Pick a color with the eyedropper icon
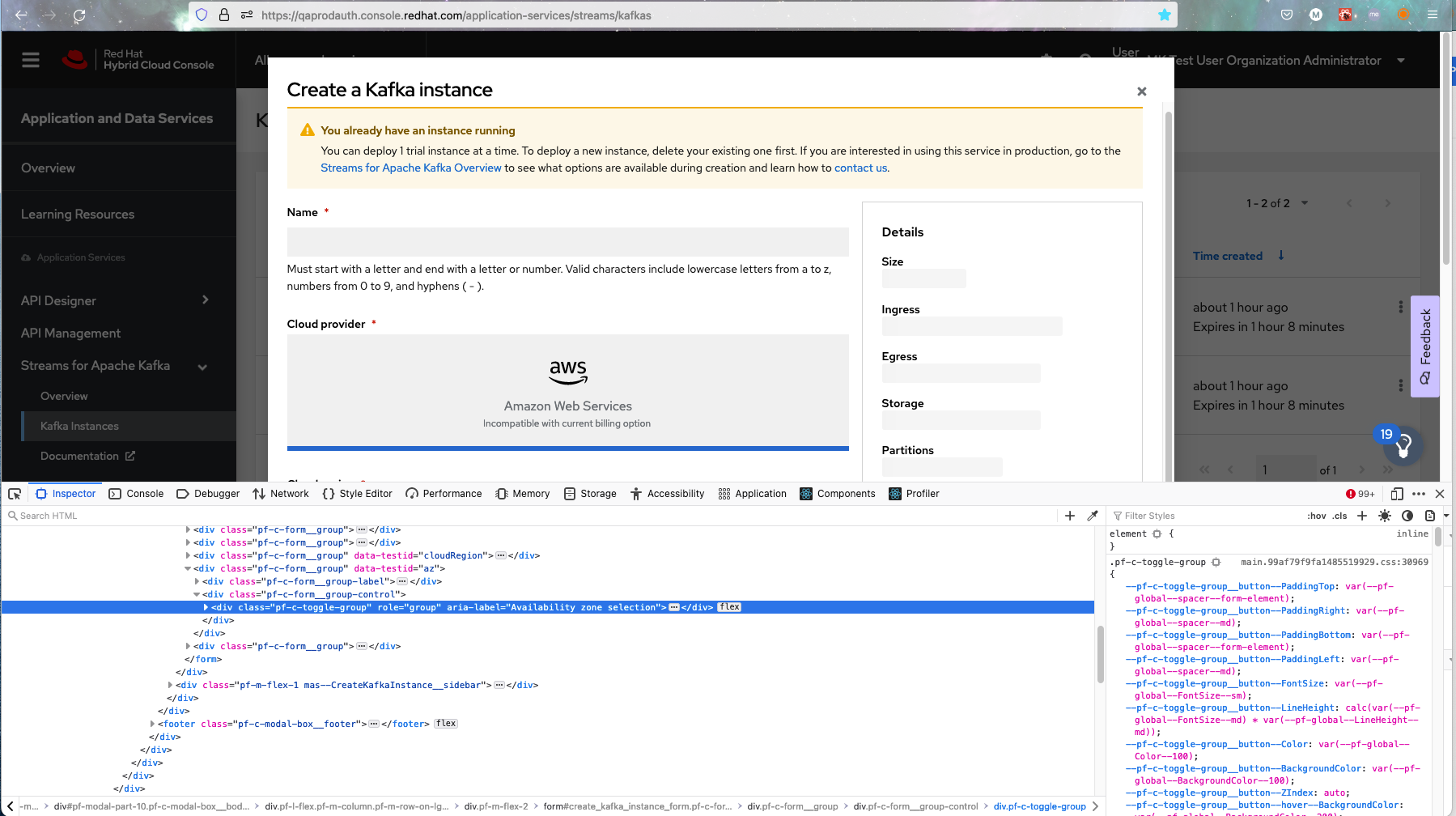The height and width of the screenshot is (816, 1456). tap(1093, 516)
